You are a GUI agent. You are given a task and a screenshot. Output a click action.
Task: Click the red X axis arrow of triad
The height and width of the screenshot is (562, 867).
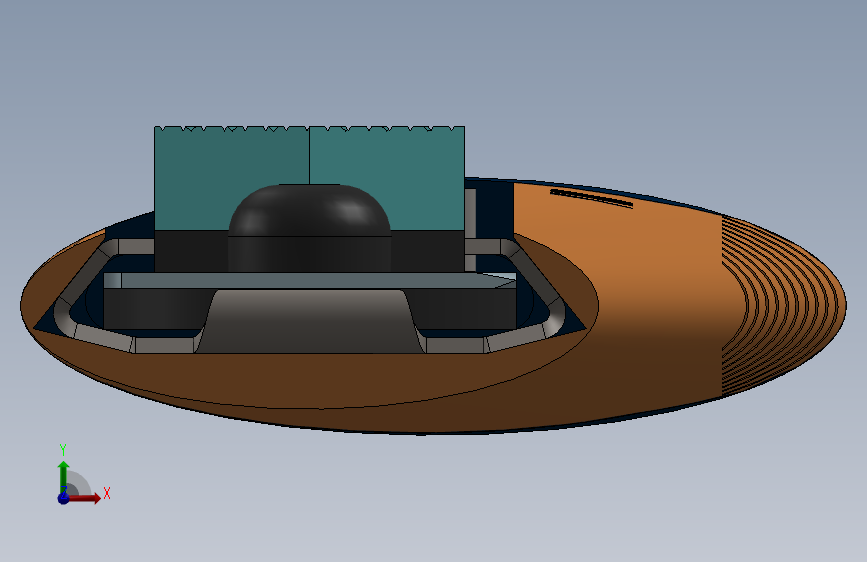(83, 498)
